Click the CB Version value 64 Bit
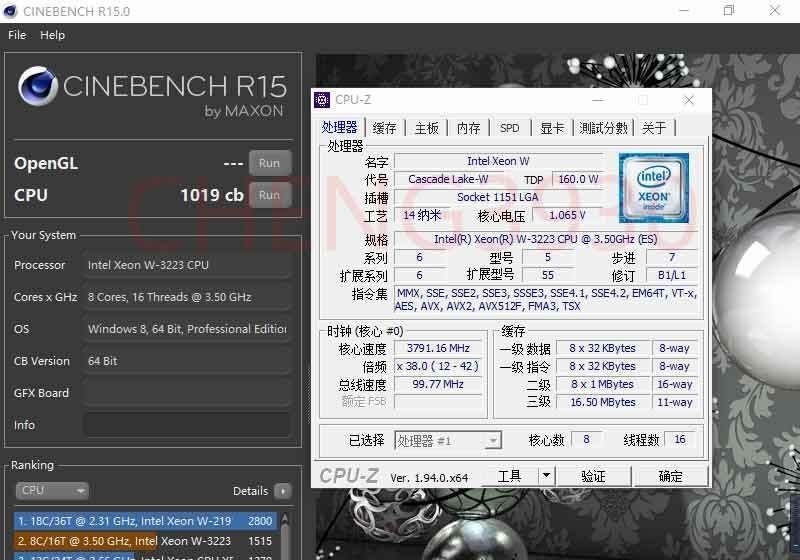 (187, 361)
